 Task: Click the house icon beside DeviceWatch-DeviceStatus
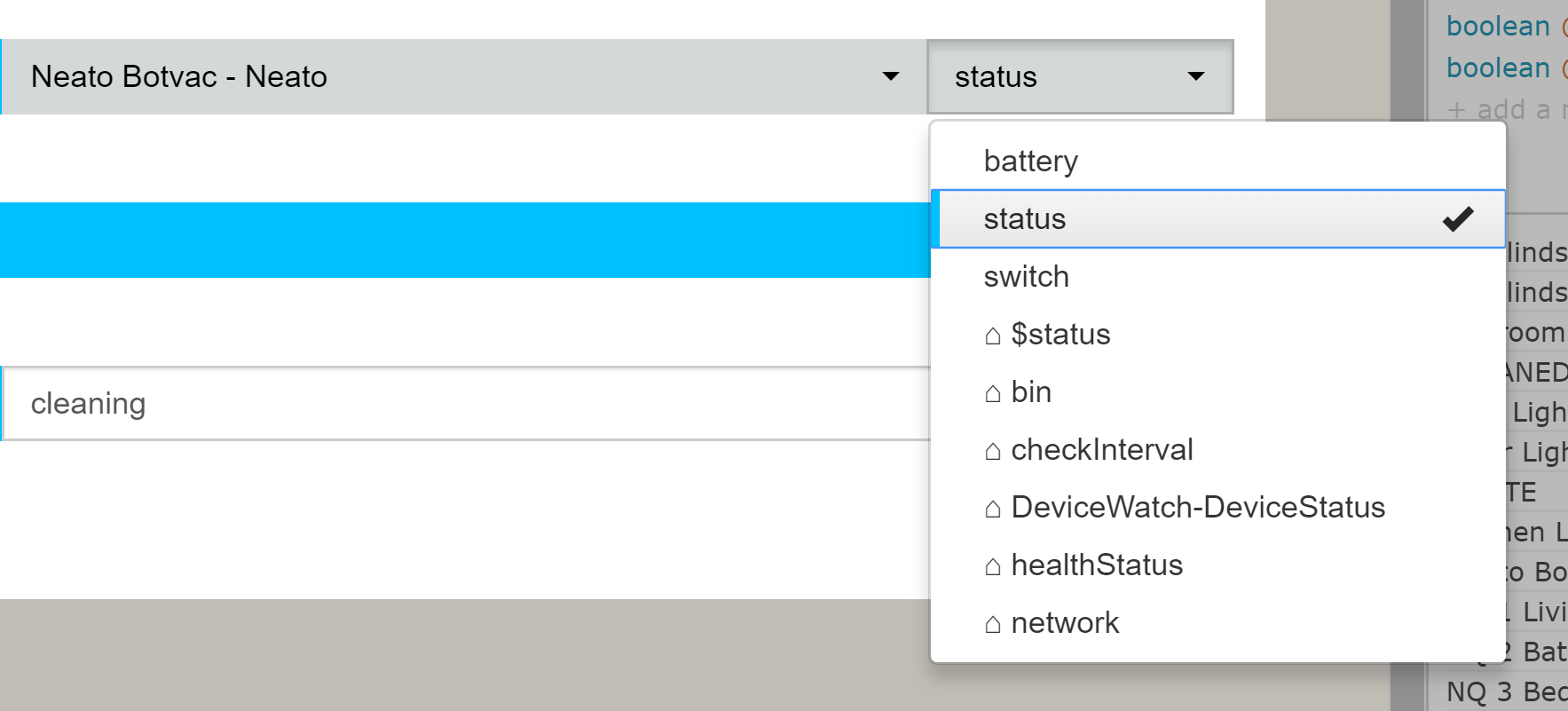993,509
